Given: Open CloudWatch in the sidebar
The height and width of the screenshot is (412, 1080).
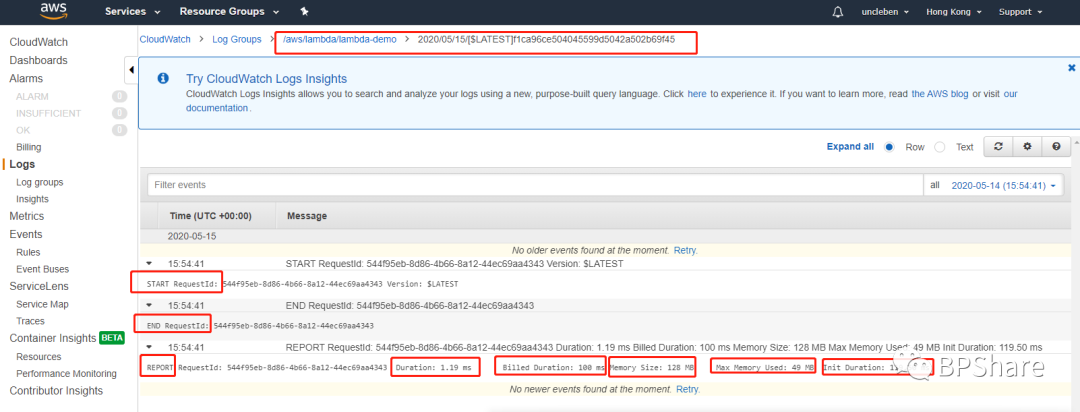Looking at the screenshot, I should (x=39, y=42).
